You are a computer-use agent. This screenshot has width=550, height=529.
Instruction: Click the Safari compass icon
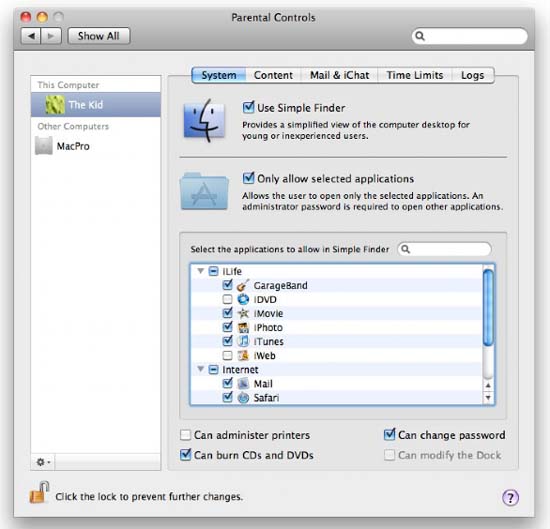coord(243,398)
